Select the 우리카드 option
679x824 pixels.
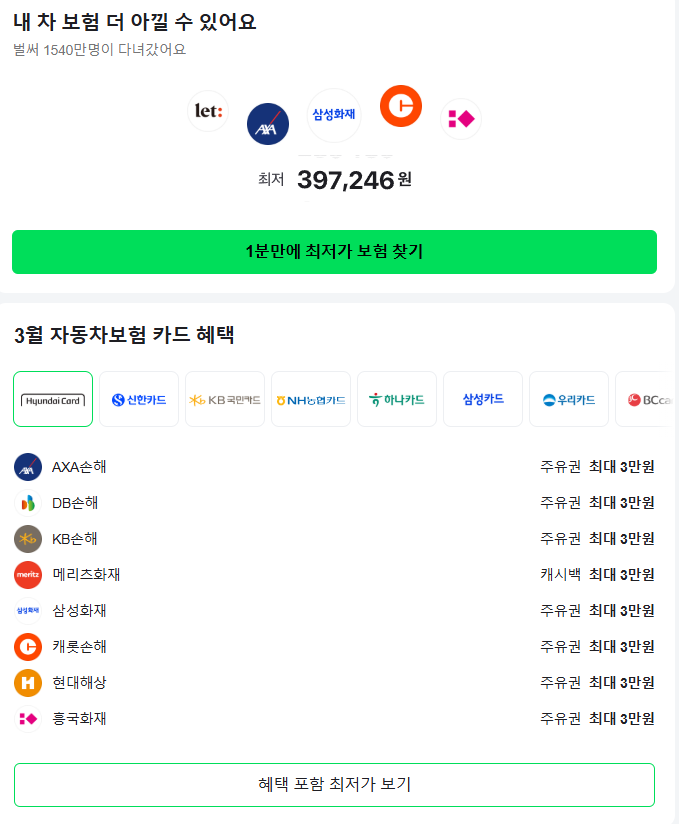point(568,398)
